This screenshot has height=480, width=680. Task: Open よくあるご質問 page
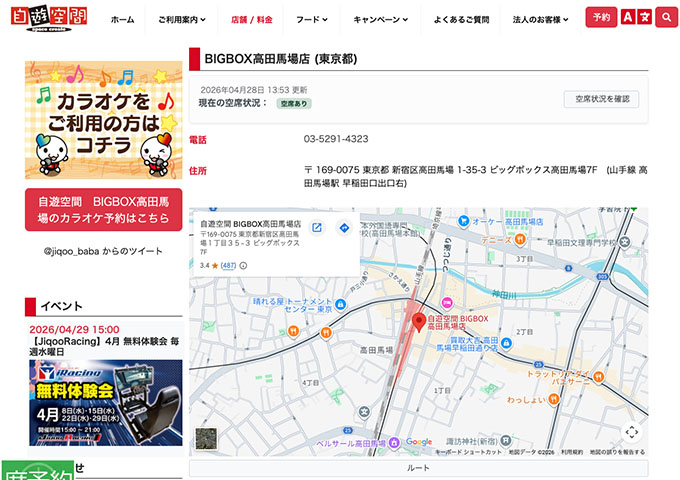tap(461, 20)
